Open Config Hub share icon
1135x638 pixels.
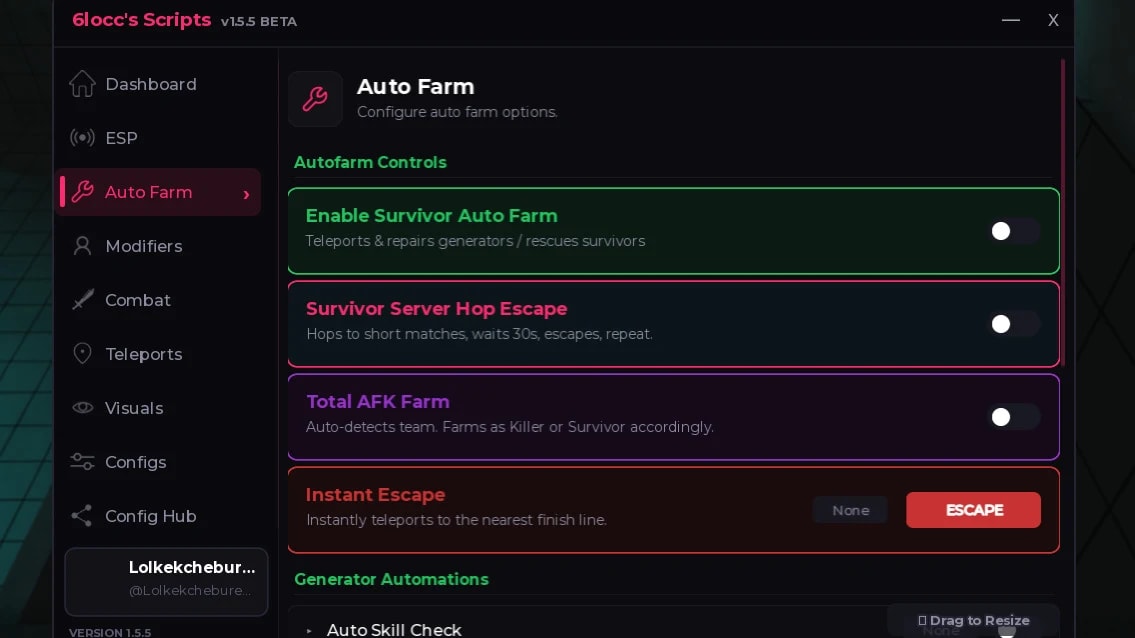(82, 516)
